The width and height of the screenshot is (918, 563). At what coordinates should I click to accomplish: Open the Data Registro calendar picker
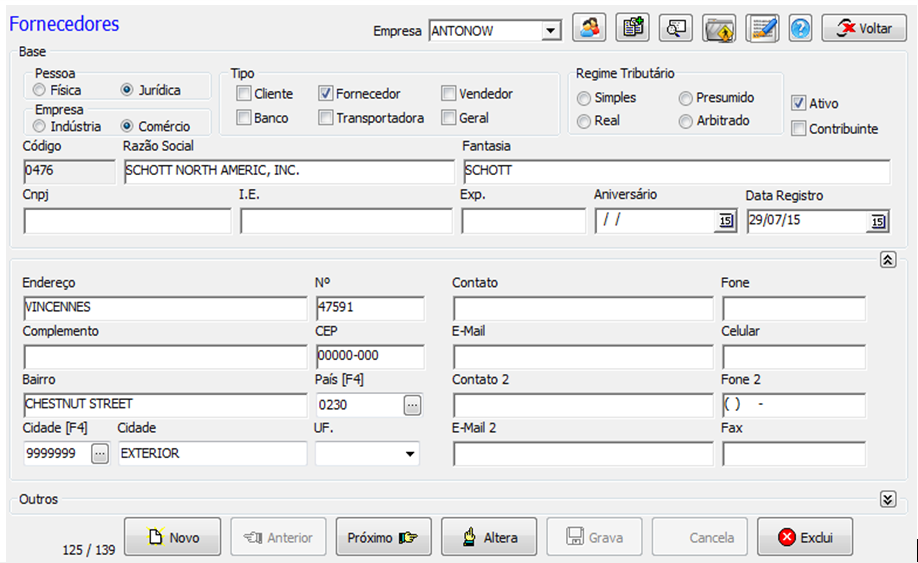pyautogui.click(x=877, y=221)
